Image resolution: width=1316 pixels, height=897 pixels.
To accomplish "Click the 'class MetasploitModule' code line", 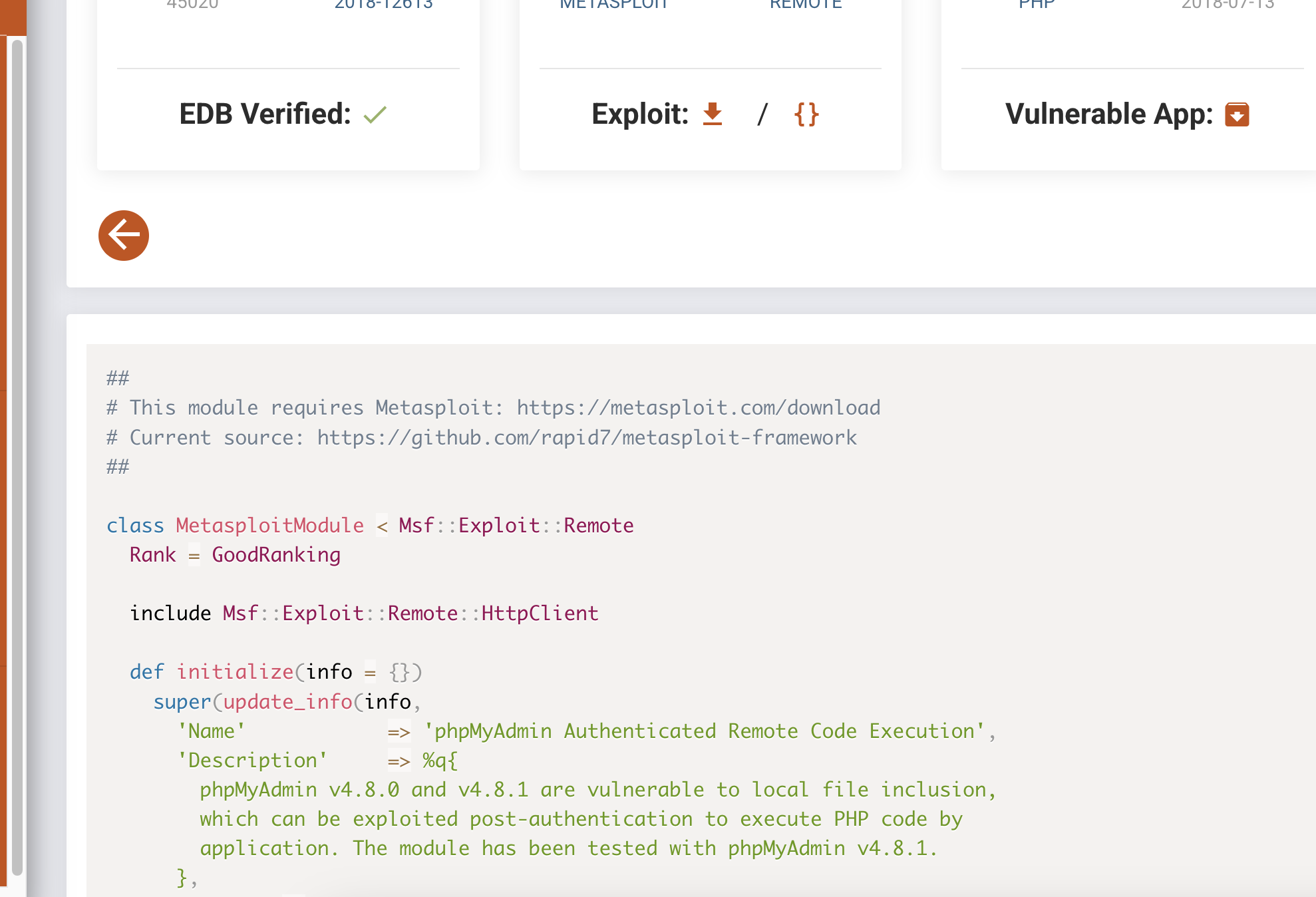I will [370, 525].
